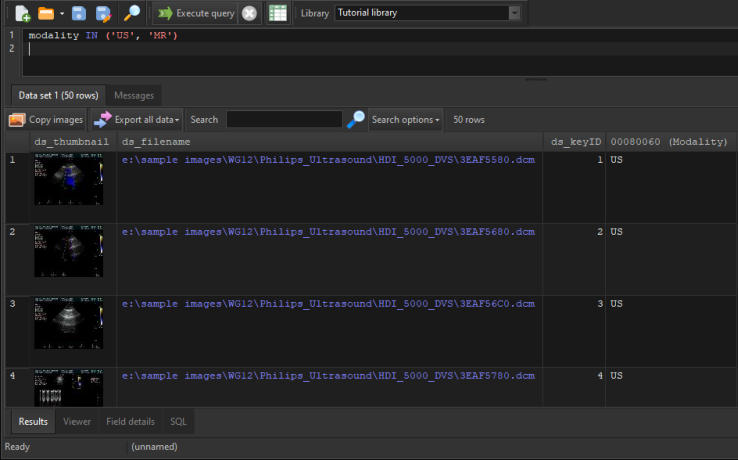Cancel query with the X icon
738x460 pixels.
(x=249, y=13)
